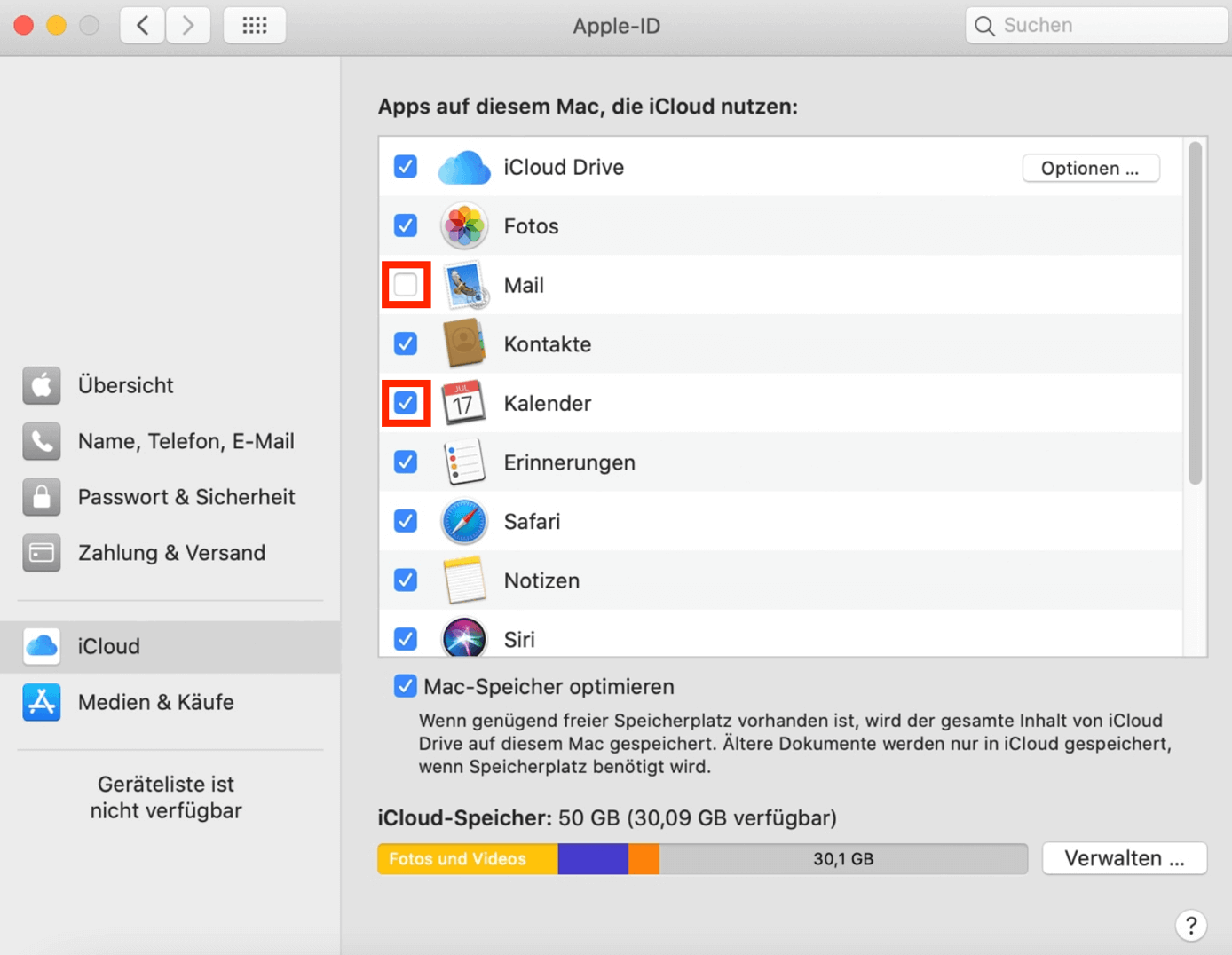Click the Siri icon
The width and height of the screenshot is (1232, 955).
pos(464,638)
